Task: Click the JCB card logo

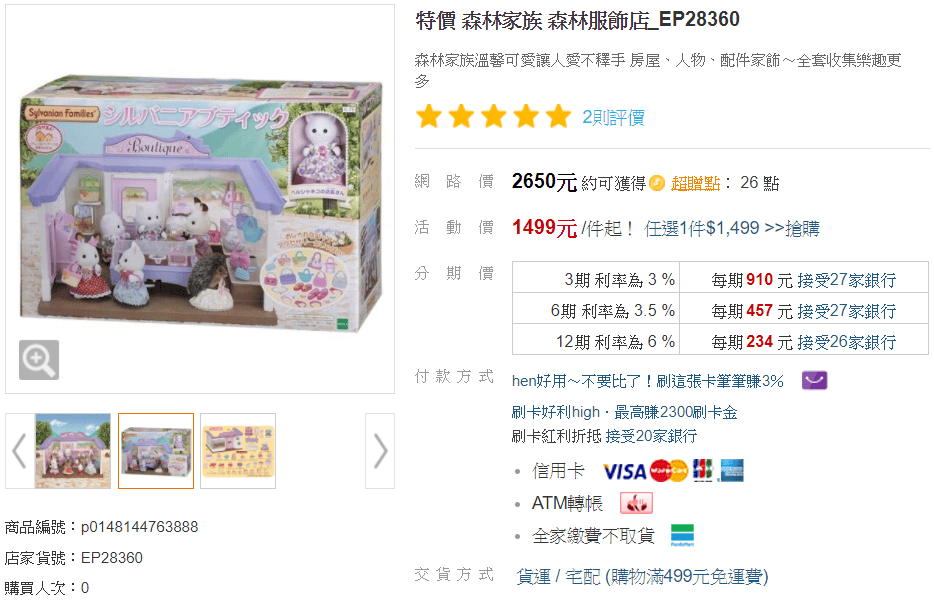Action: click(x=703, y=470)
